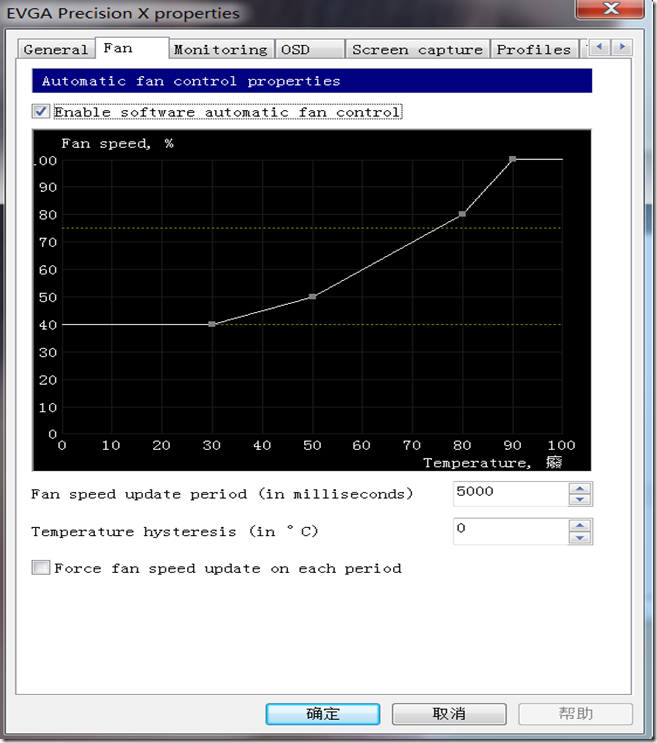The width and height of the screenshot is (657, 743).
Task: Switch to Screen capture tab
Action: [417, 49]
